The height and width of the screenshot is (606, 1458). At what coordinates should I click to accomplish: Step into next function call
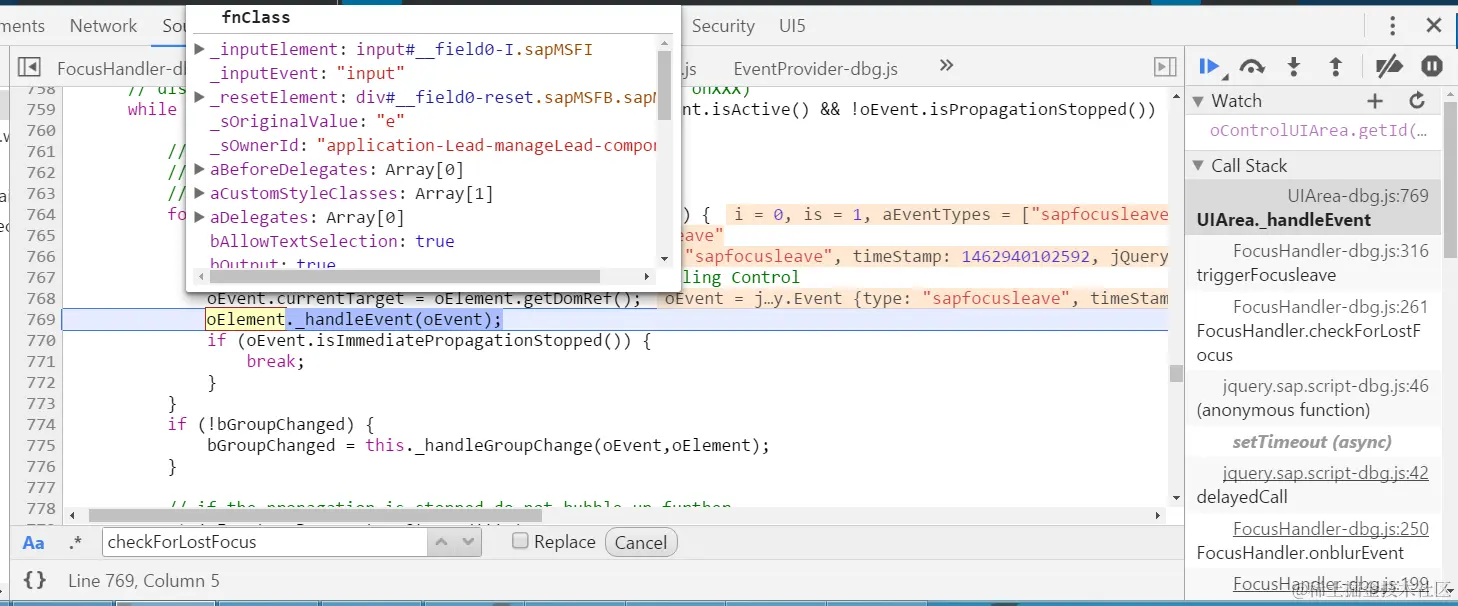pos(1293,67)
